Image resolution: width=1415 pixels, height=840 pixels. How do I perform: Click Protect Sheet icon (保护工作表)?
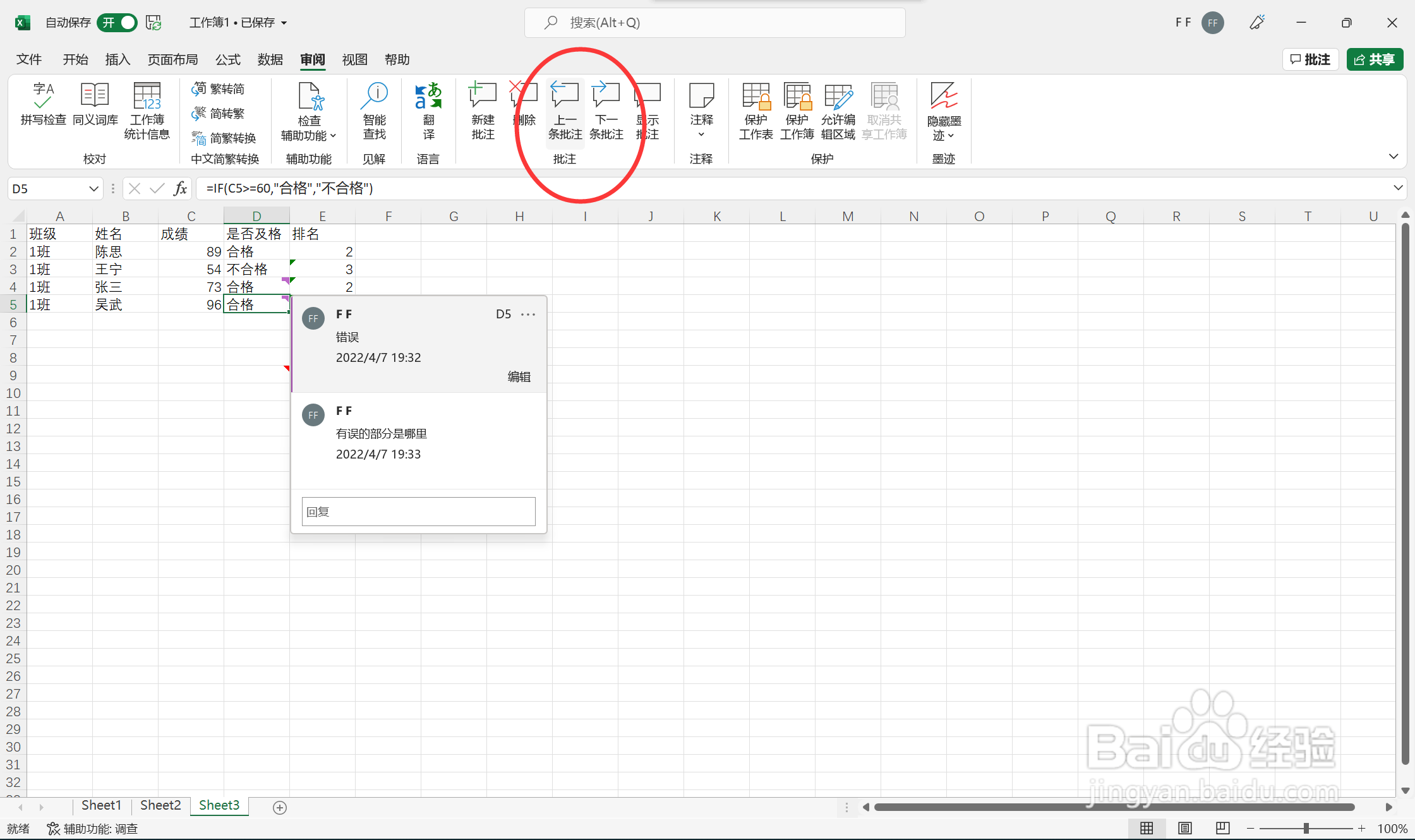pyautogui.click(x=756, y=111)
